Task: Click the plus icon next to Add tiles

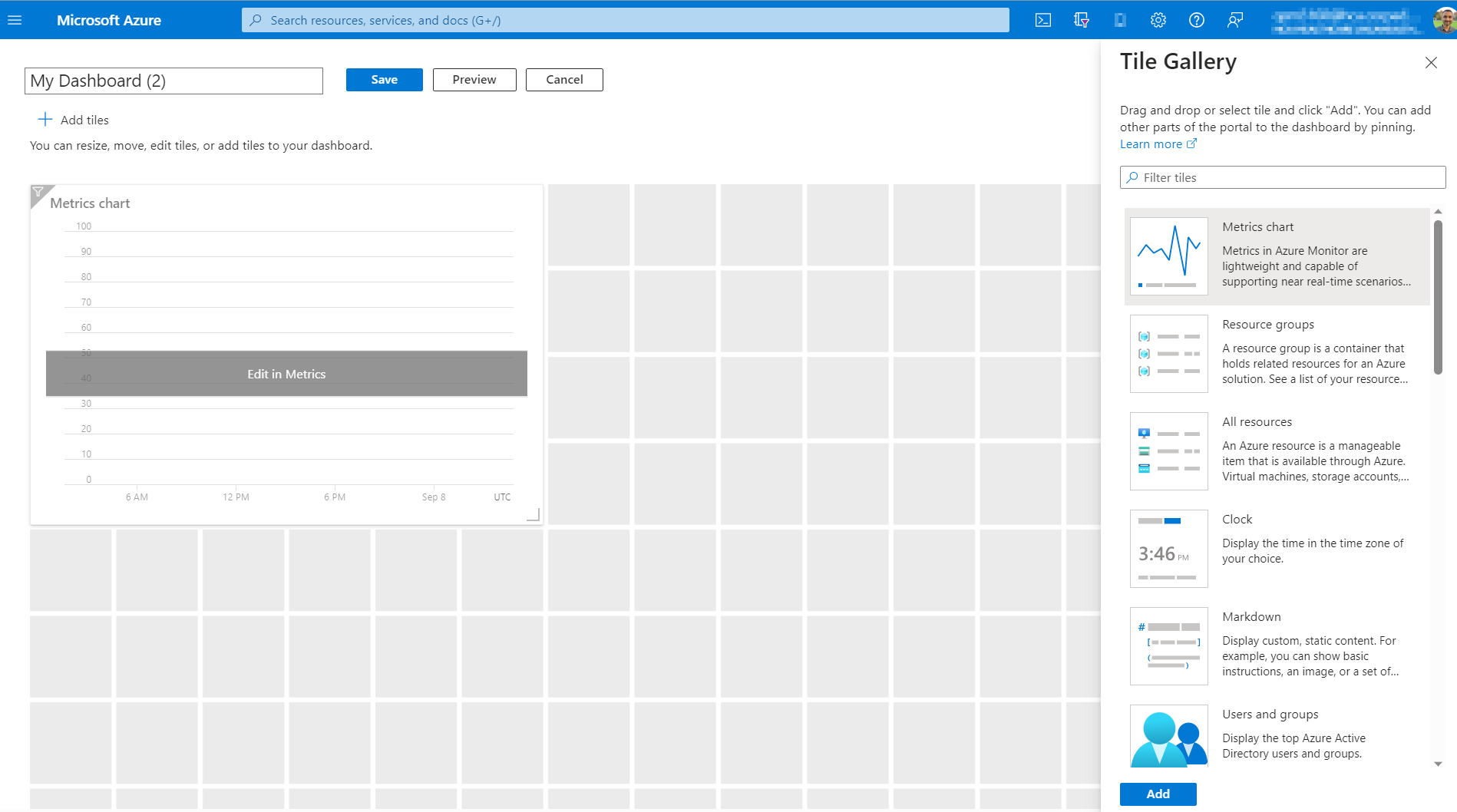Action: 45,119
